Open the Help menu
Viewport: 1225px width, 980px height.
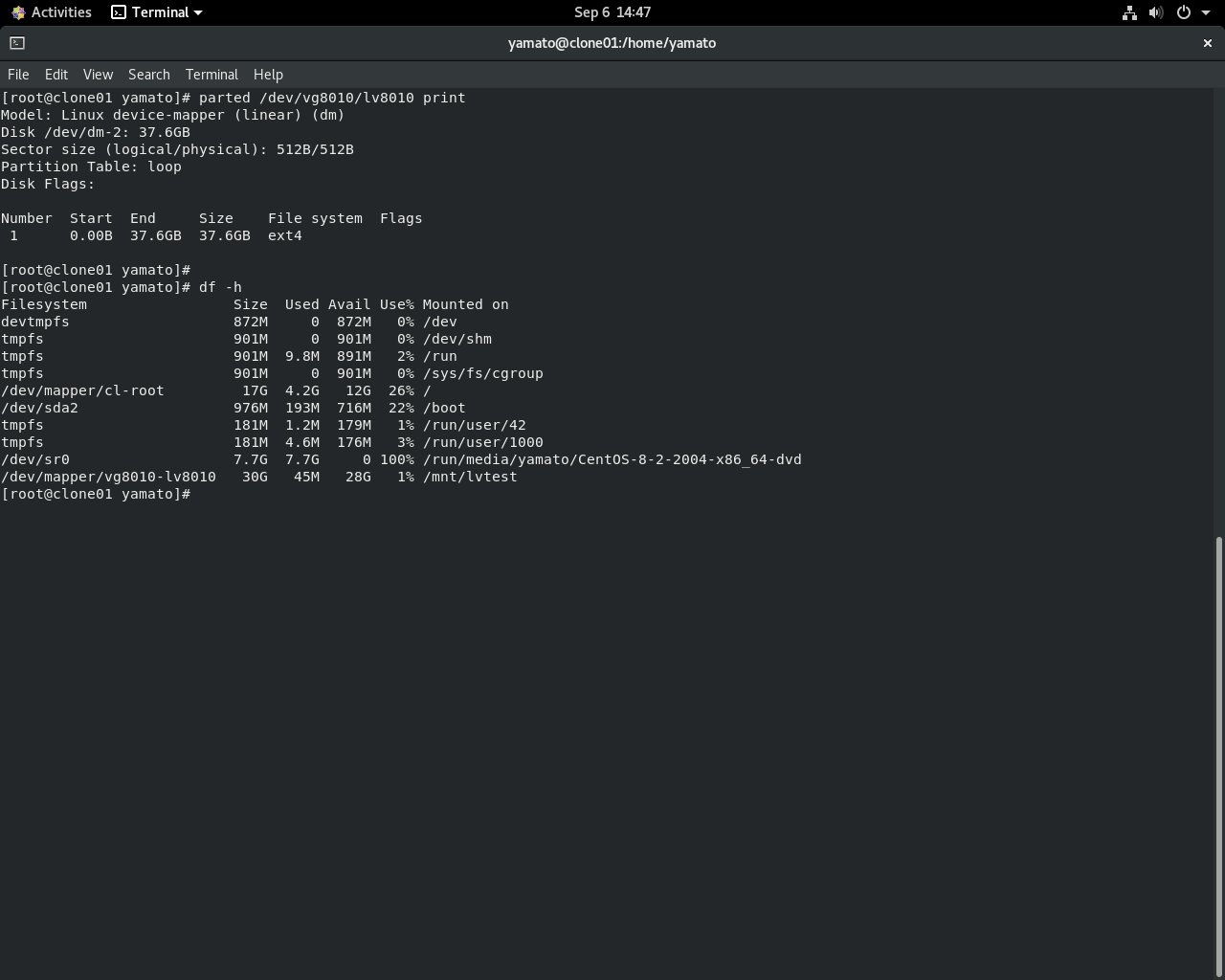point(268,75)
